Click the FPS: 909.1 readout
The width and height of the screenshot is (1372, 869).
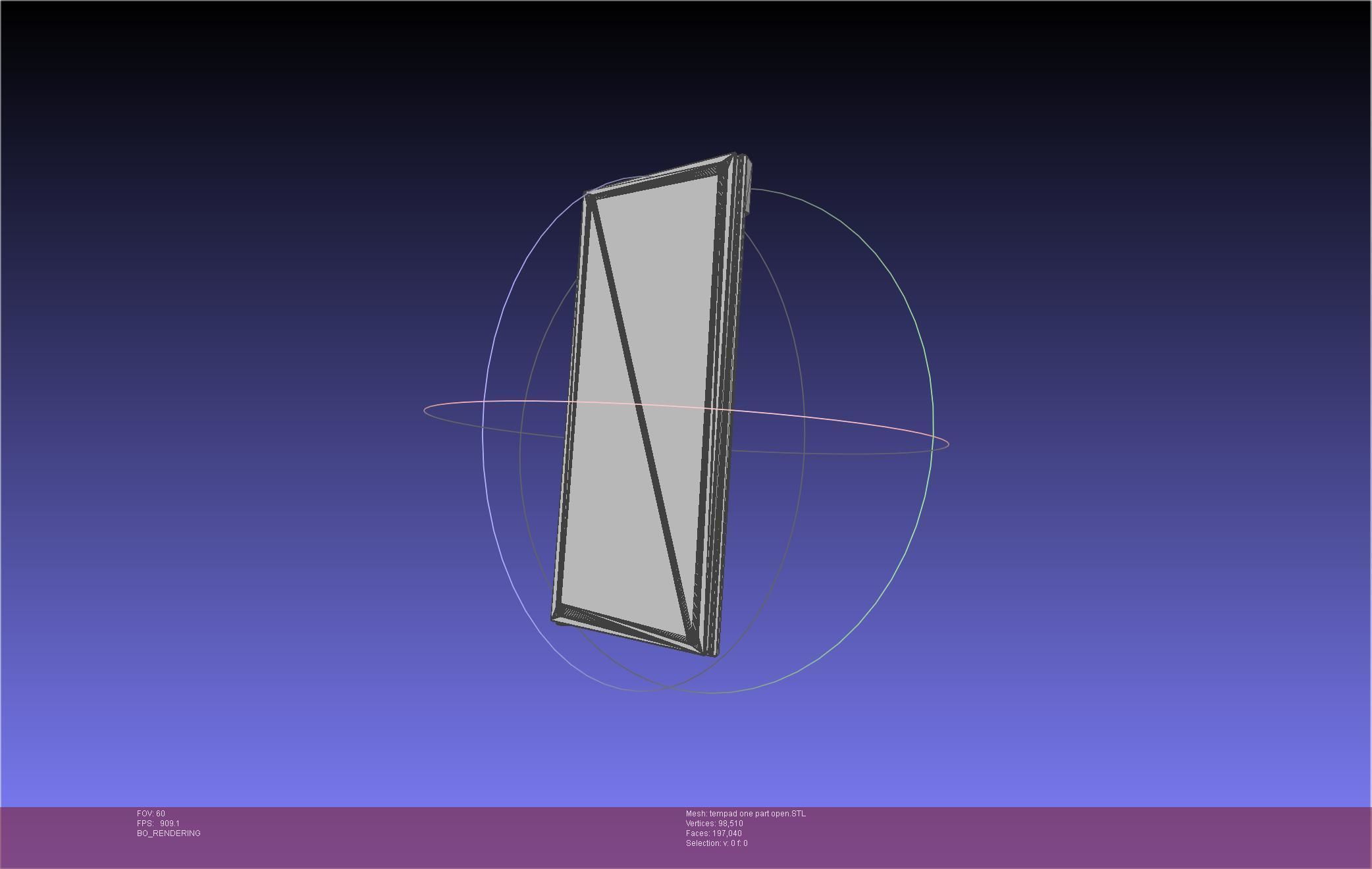click(158, 824)
